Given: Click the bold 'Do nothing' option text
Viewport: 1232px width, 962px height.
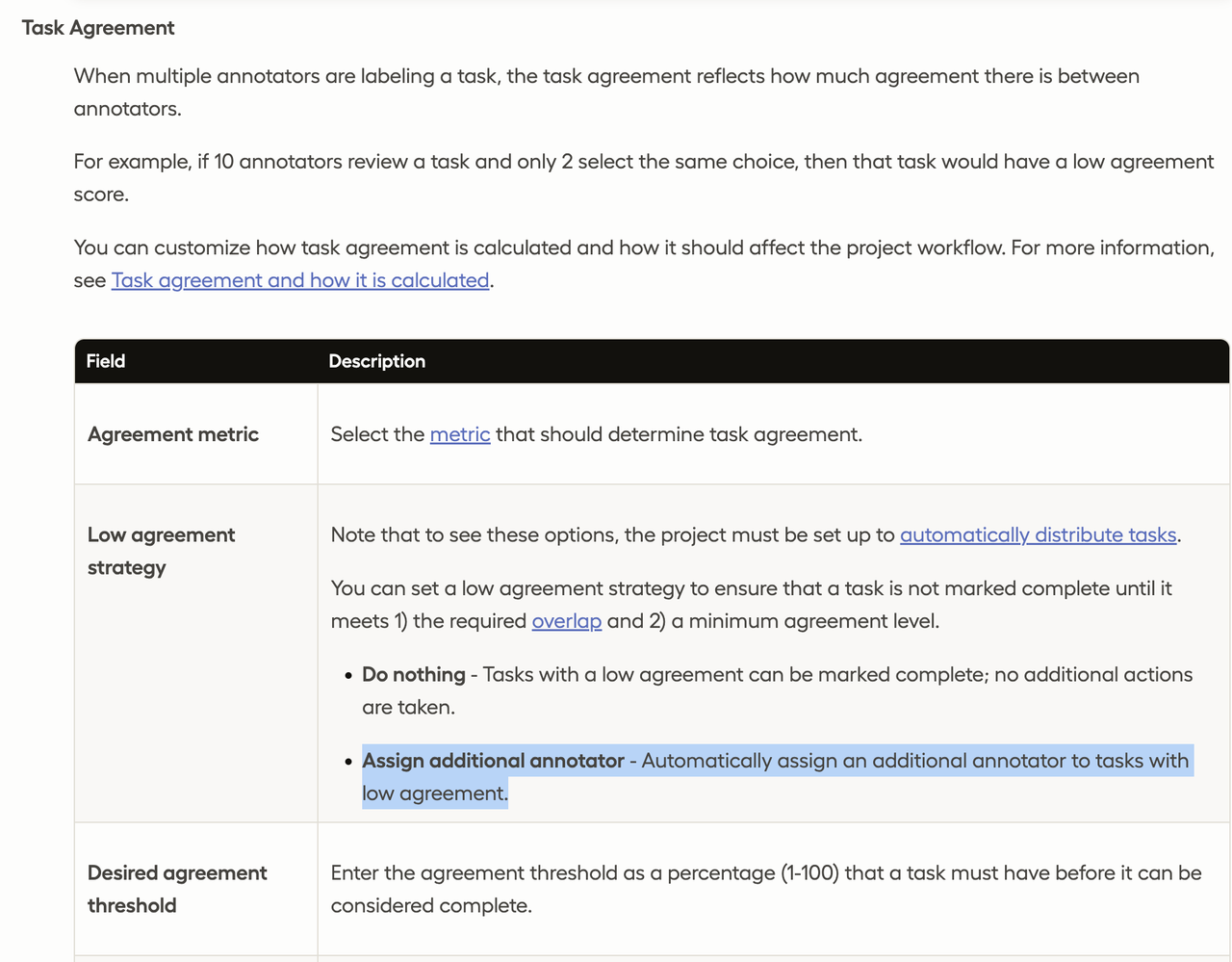Looking at the screenshot, I should coord(414,675).
